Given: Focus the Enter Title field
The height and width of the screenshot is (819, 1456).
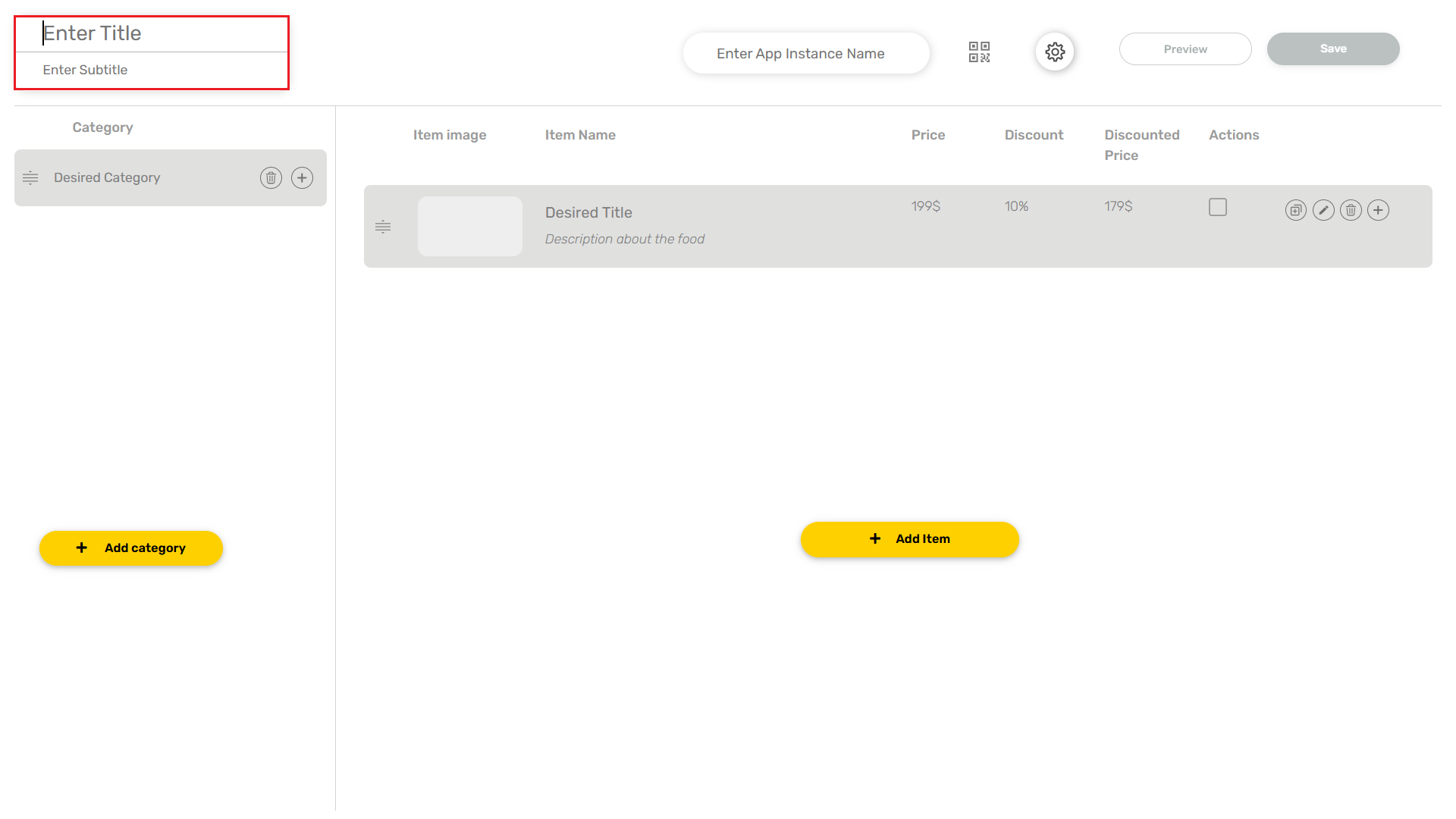Looking at the screenshot, I should tap(152, 33).
